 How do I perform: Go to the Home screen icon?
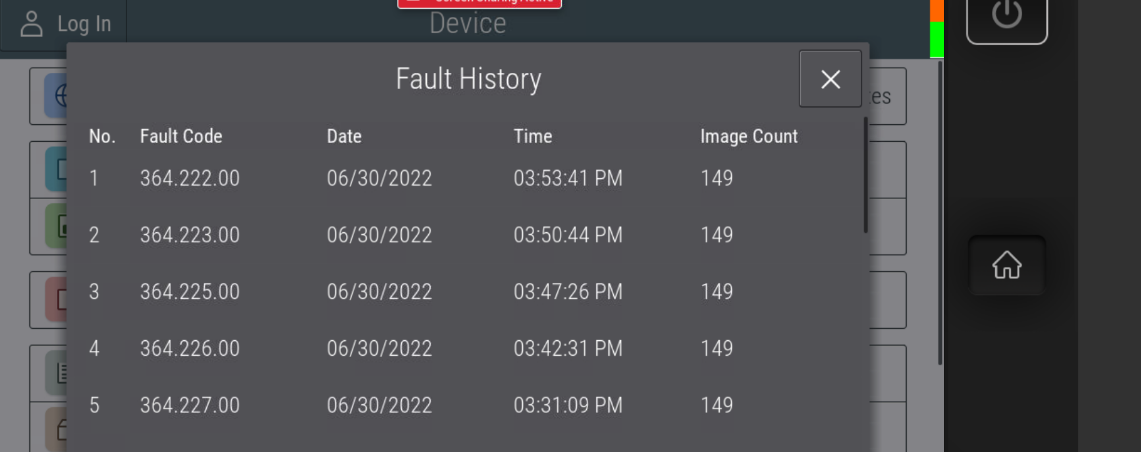1006,266
